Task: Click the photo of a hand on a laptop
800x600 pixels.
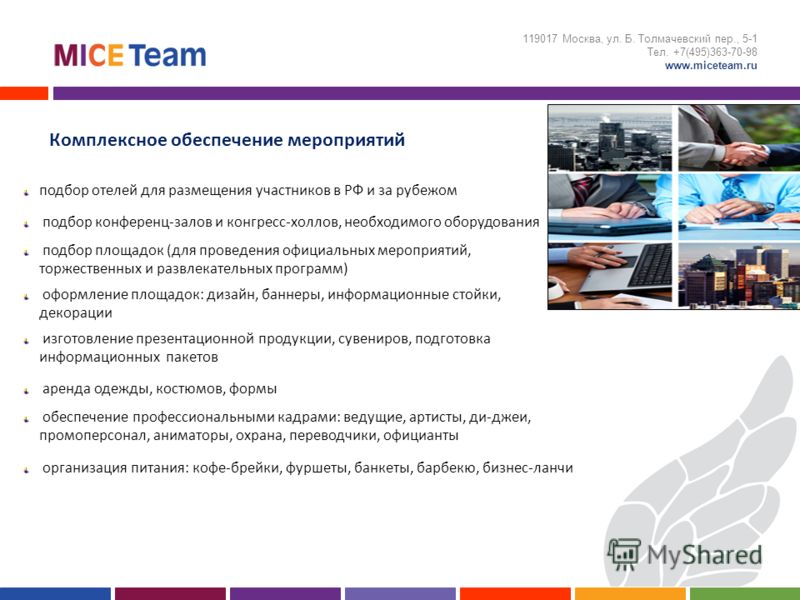Action: point(610,207)
